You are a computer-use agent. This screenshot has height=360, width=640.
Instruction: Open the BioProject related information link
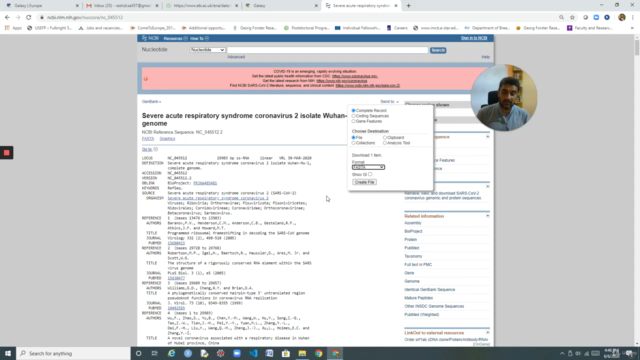coord(413,231)
